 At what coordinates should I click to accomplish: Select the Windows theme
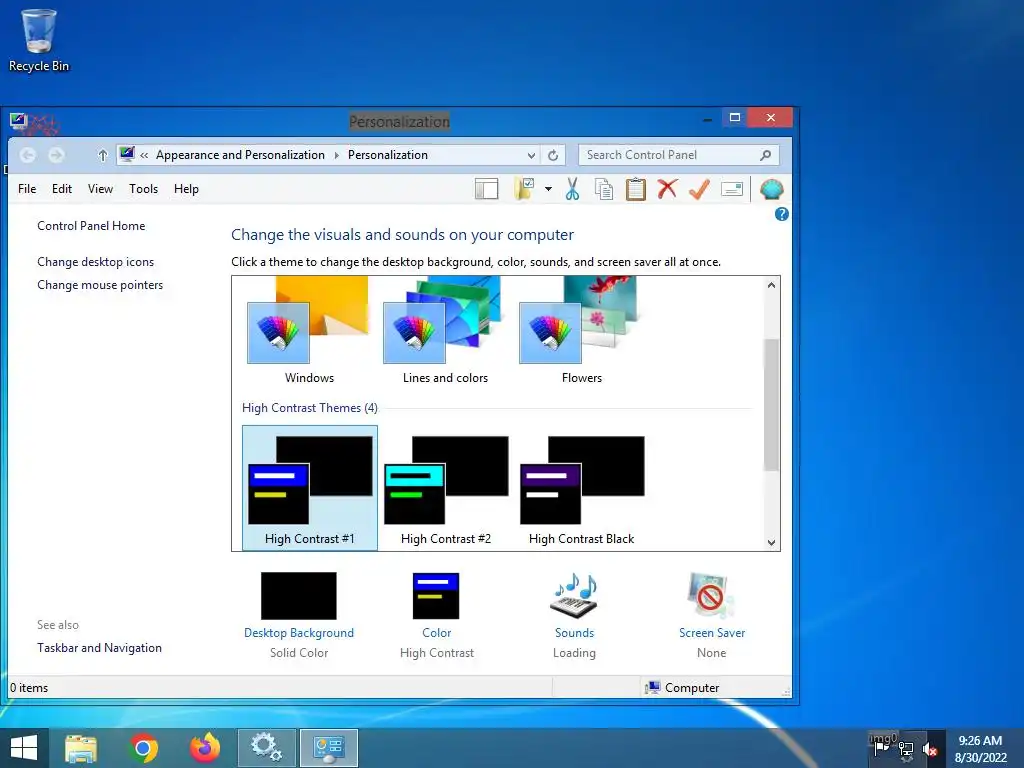pos(310,331)
